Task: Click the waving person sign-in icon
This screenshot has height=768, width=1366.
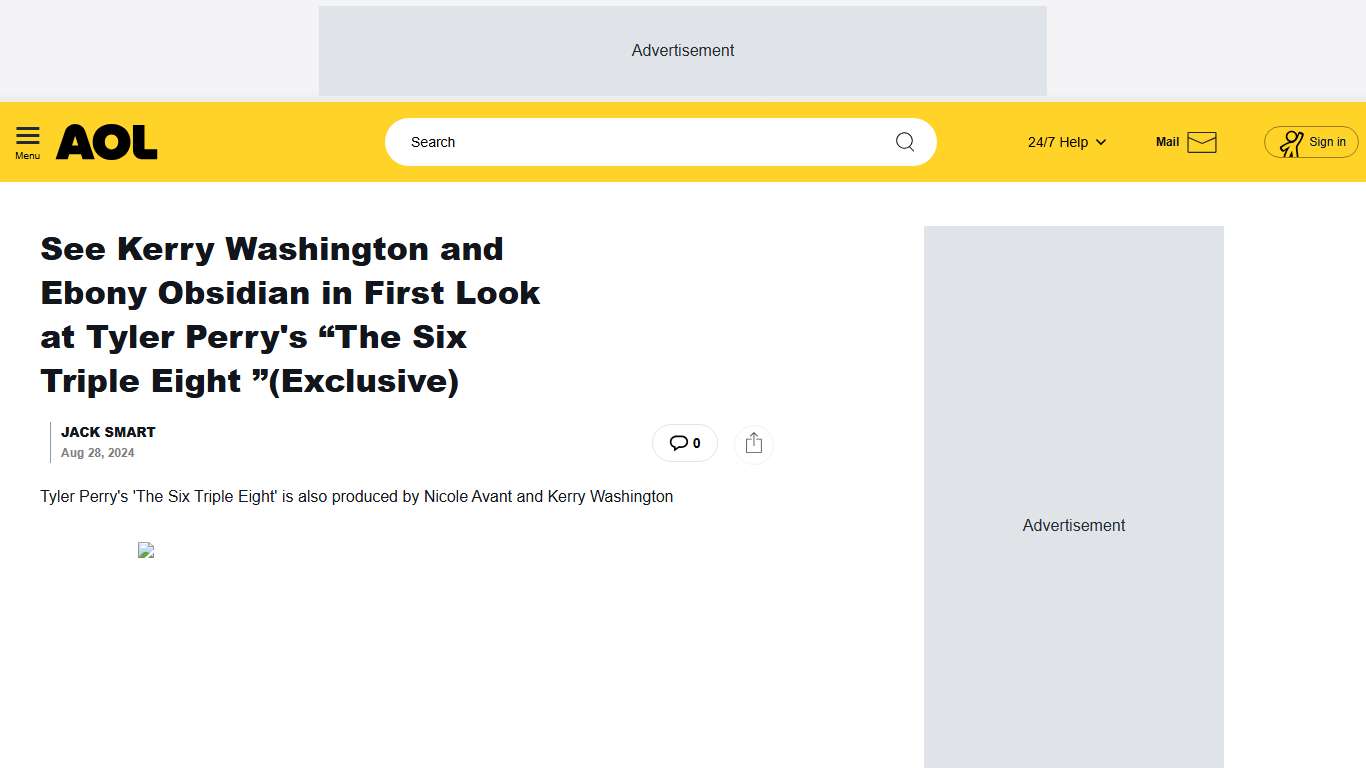Action: point(1291,143)
